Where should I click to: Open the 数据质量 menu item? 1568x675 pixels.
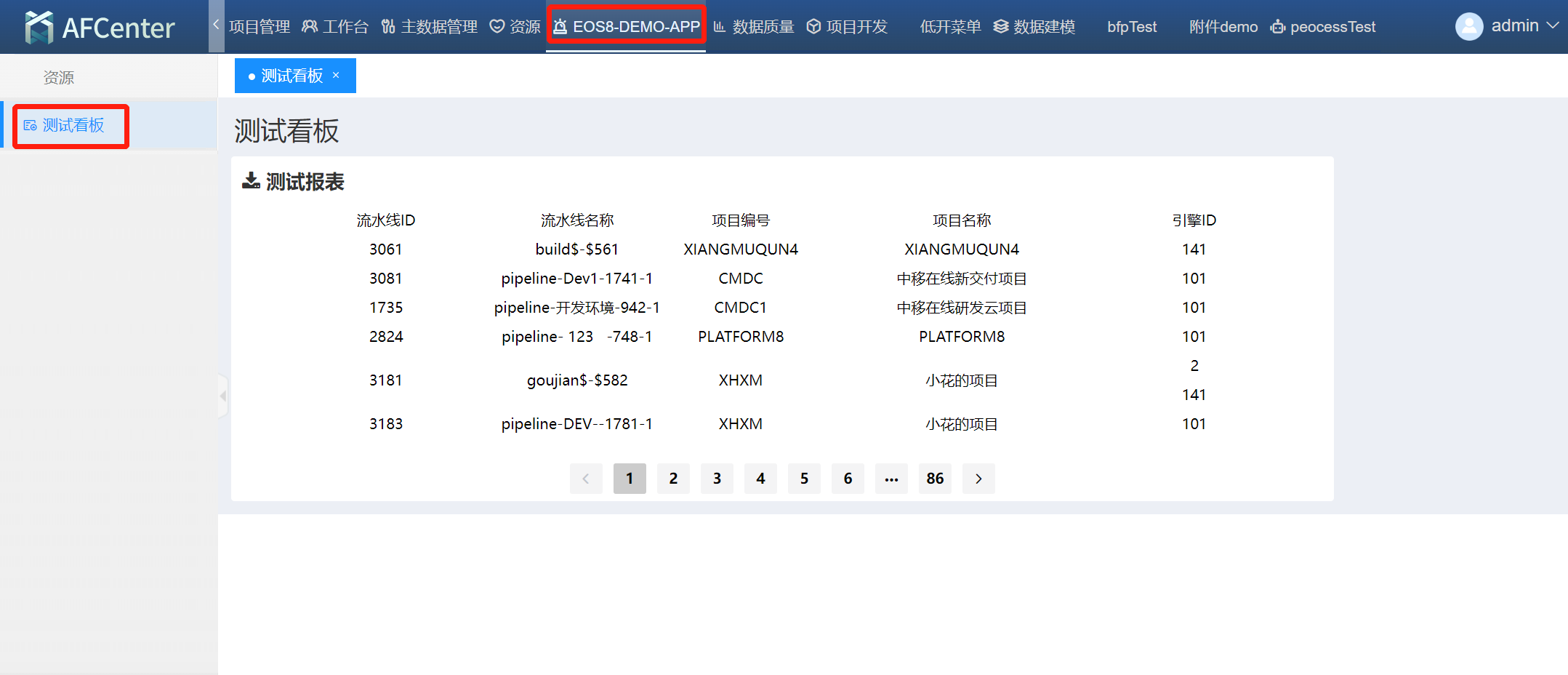point(754,27)
